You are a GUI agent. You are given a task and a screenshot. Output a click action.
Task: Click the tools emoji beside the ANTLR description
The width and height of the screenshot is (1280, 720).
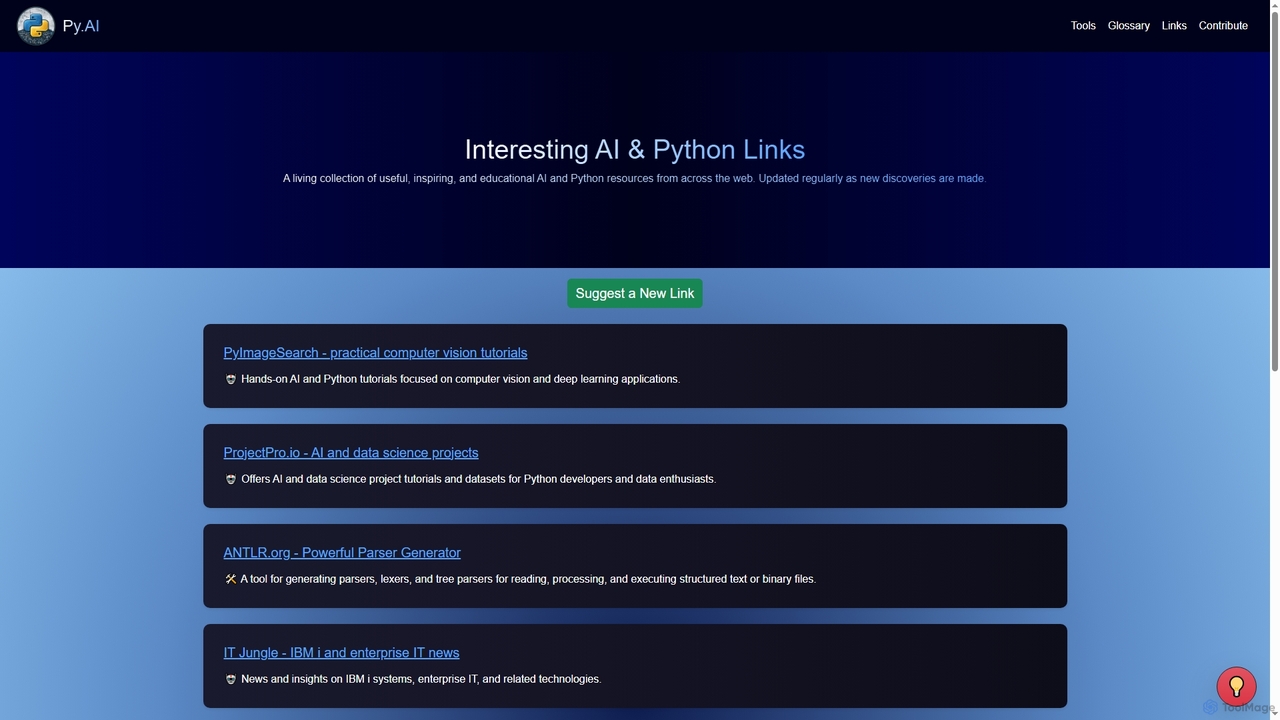(231, 580)
